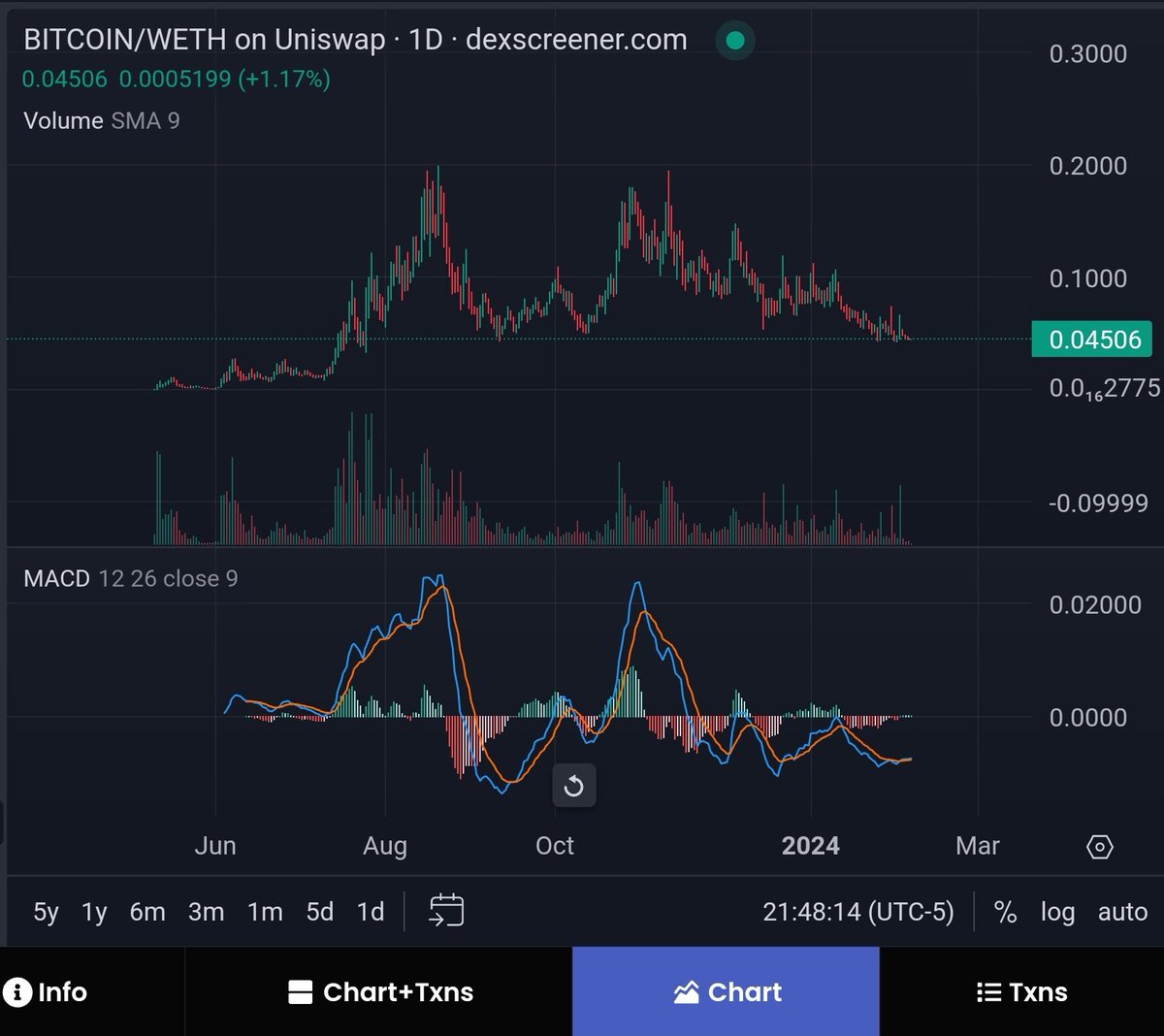Click the Aug date axis label
The image size is (1164, 1036).
click(x=385, y=846)
